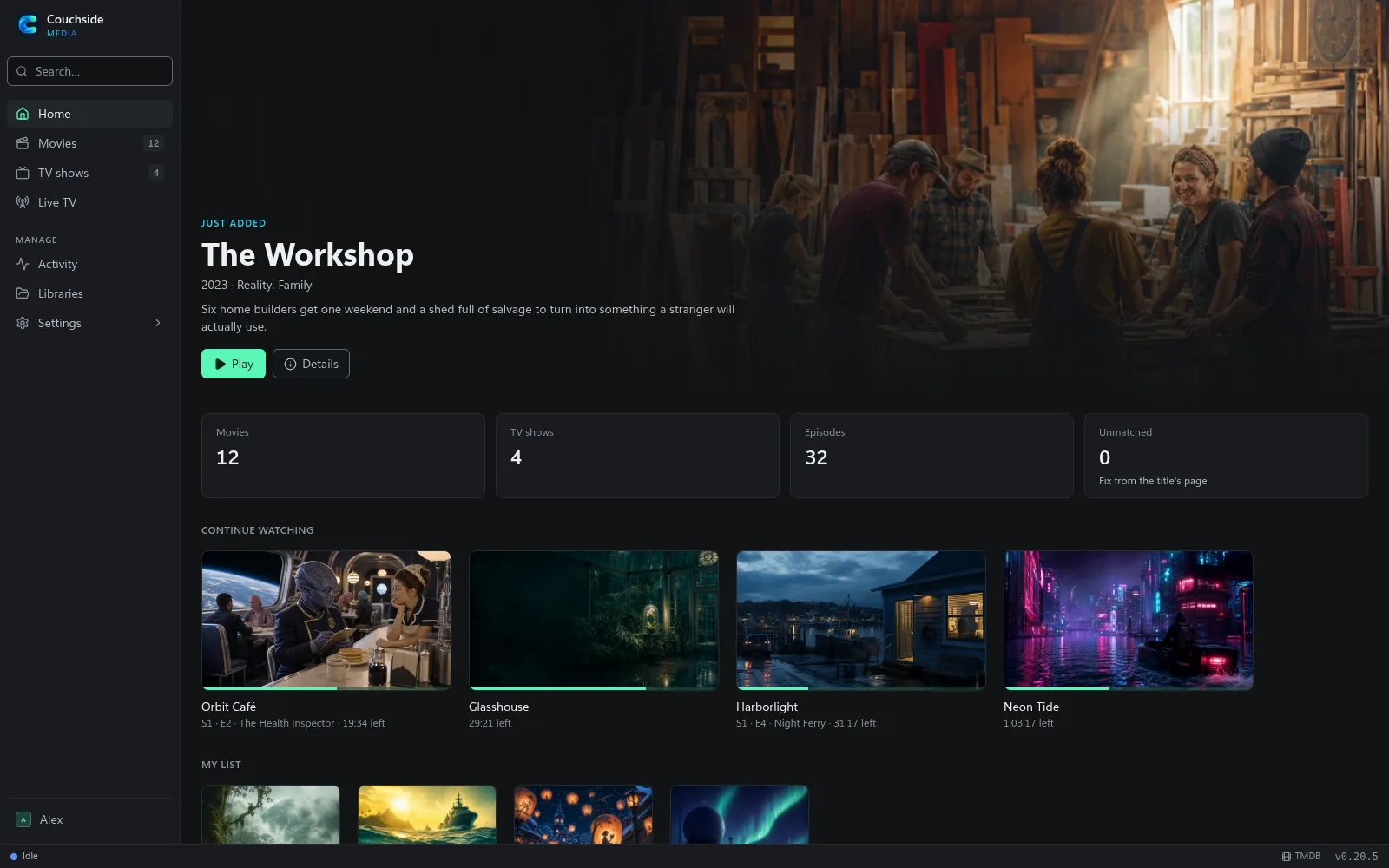
Task: Click into the Search field
Action: 89,71
